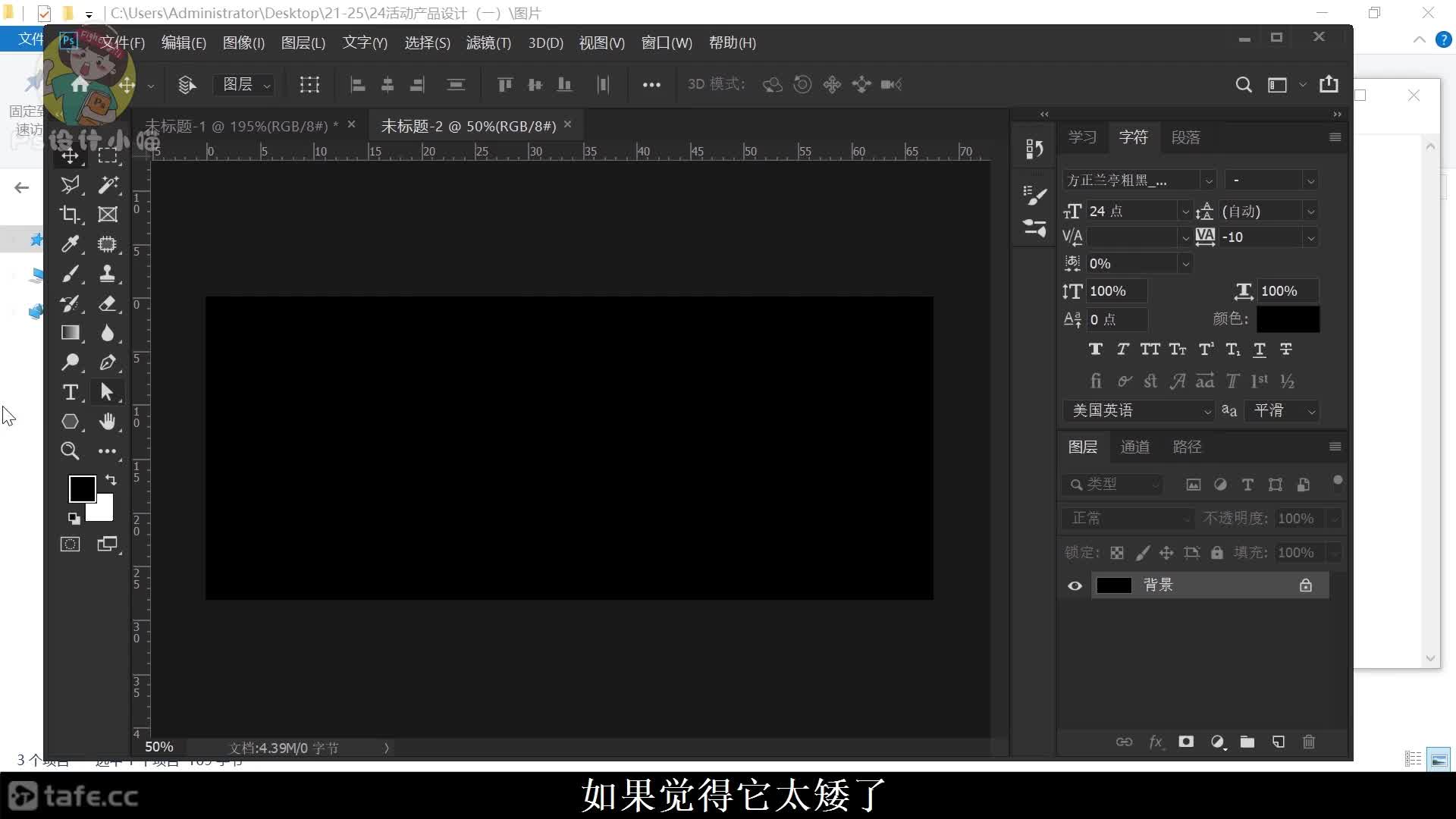Select the Brush tool
Screen dimensions: 1456x819
pos(70,273)
